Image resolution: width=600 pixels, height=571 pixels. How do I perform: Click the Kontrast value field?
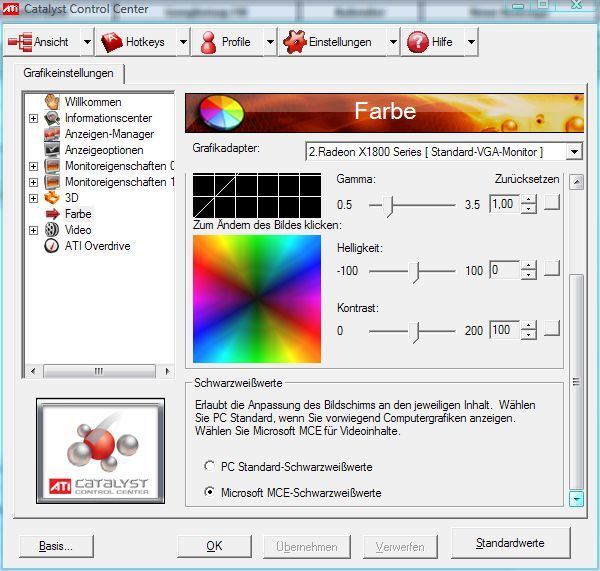505,330
